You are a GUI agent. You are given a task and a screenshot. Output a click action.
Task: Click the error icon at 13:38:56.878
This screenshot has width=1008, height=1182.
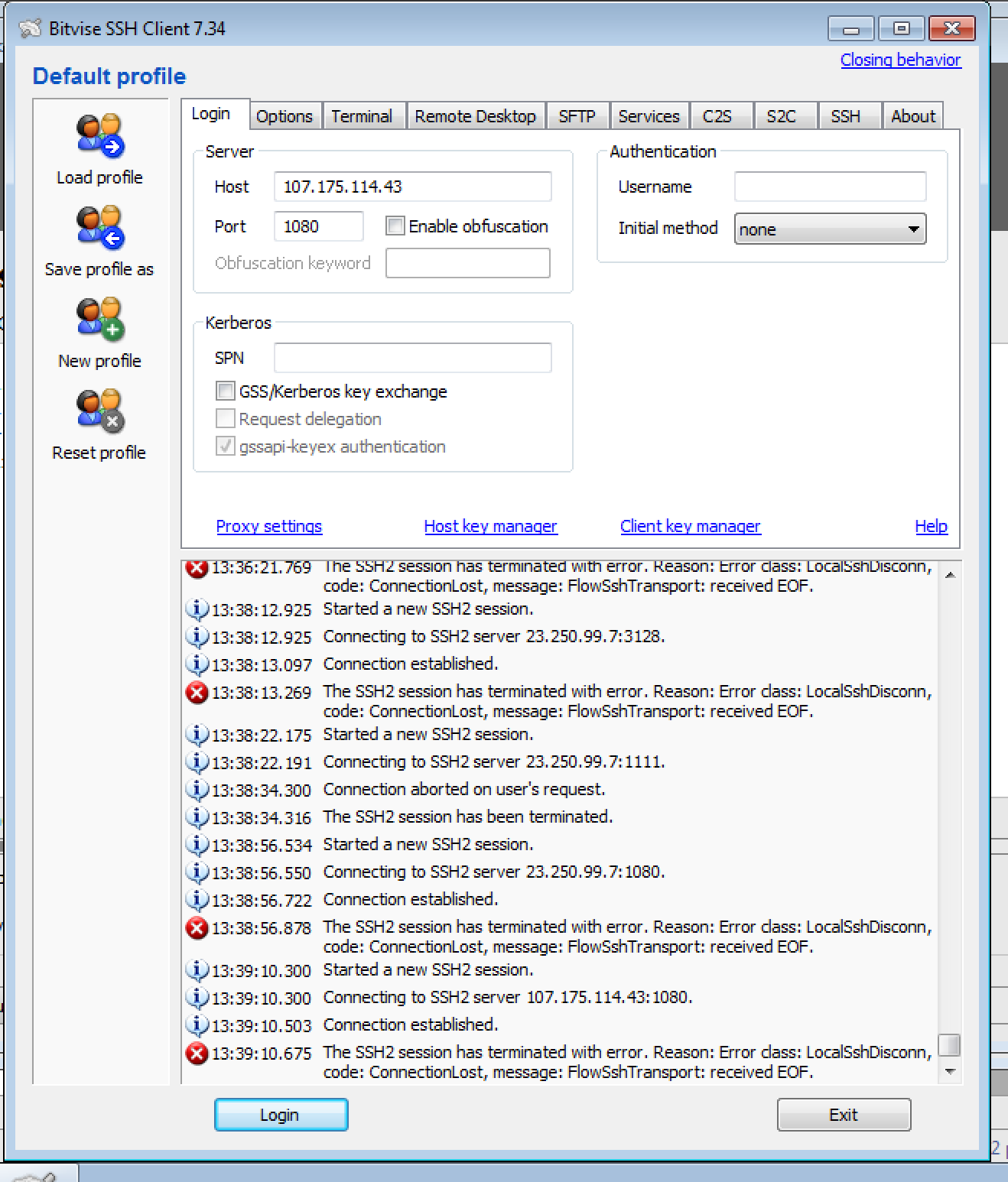point(197,928)
